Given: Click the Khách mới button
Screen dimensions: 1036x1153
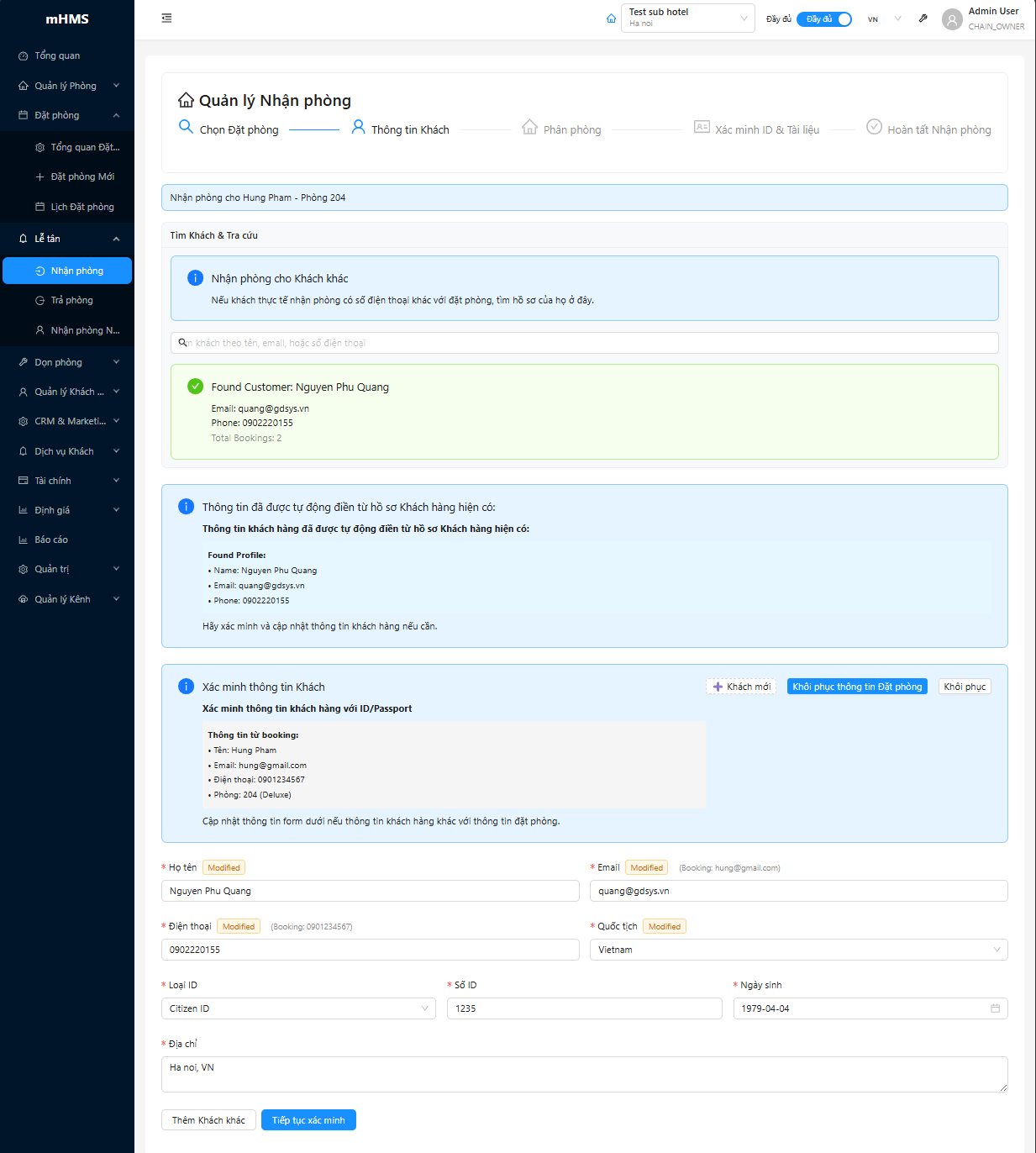Looking at the screenshot, I should 741,687.
